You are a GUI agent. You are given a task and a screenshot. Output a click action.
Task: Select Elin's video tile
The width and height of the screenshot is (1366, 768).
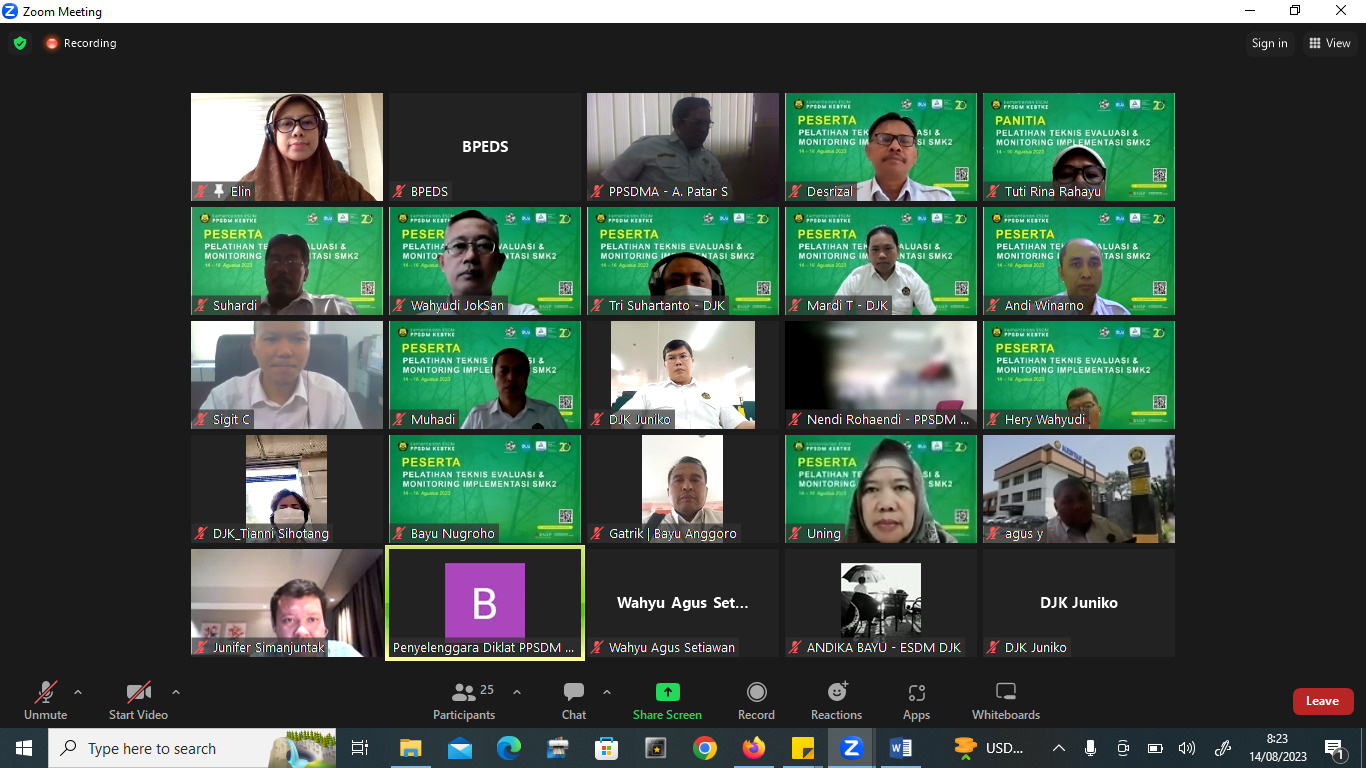(x=287, y=147)
